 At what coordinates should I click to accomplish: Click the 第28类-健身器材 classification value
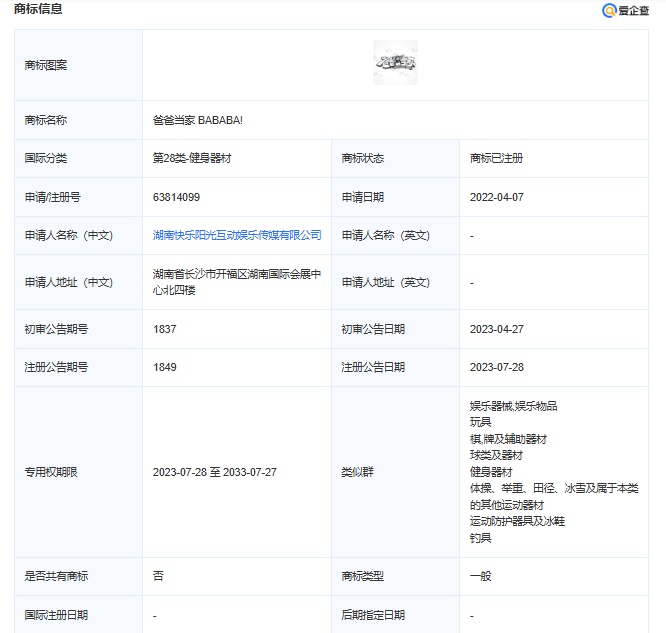192,158
